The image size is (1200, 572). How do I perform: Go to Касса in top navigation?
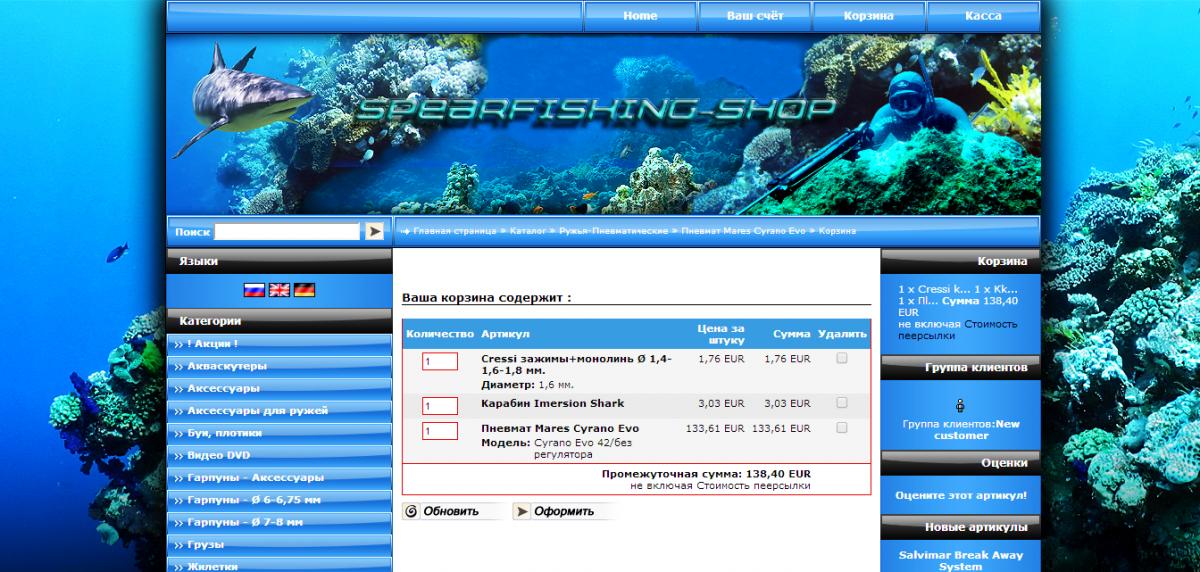click(983, 16)
